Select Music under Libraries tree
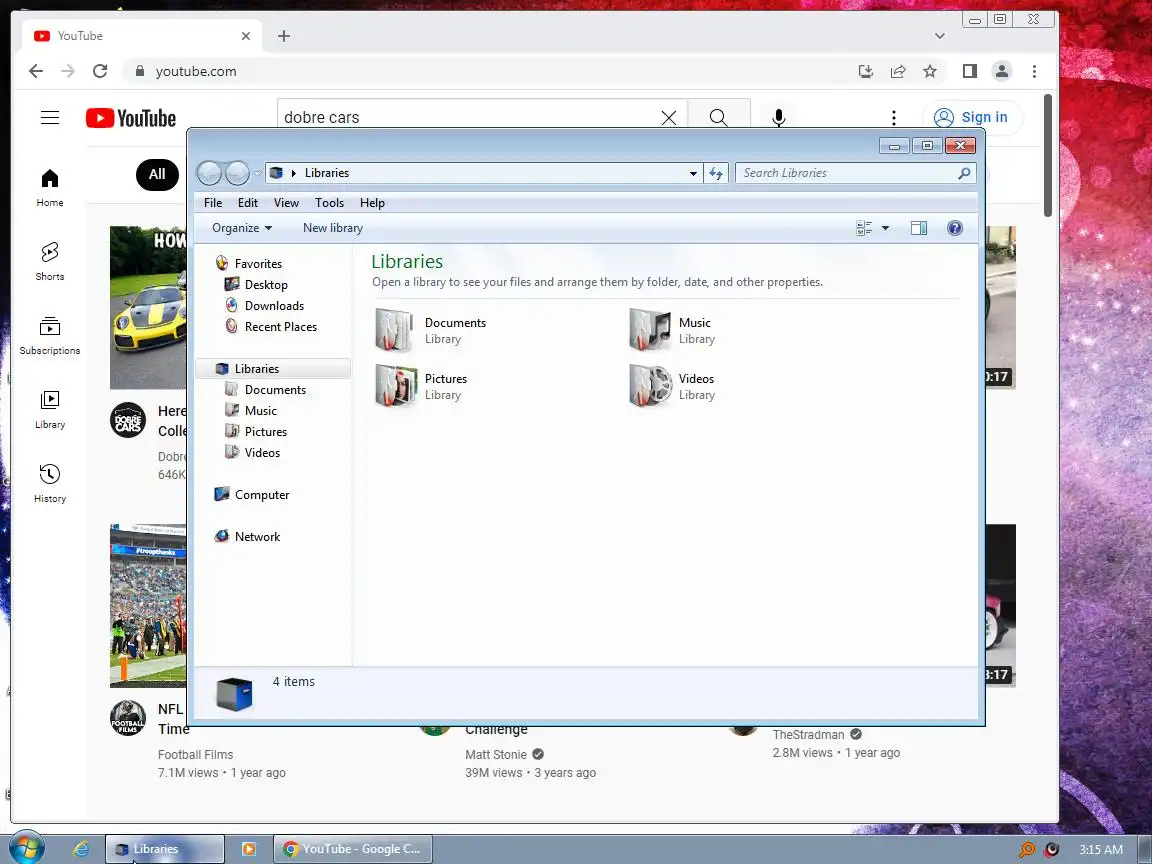The width and height of the screenshot is (1152, 864). pos(261,411)
